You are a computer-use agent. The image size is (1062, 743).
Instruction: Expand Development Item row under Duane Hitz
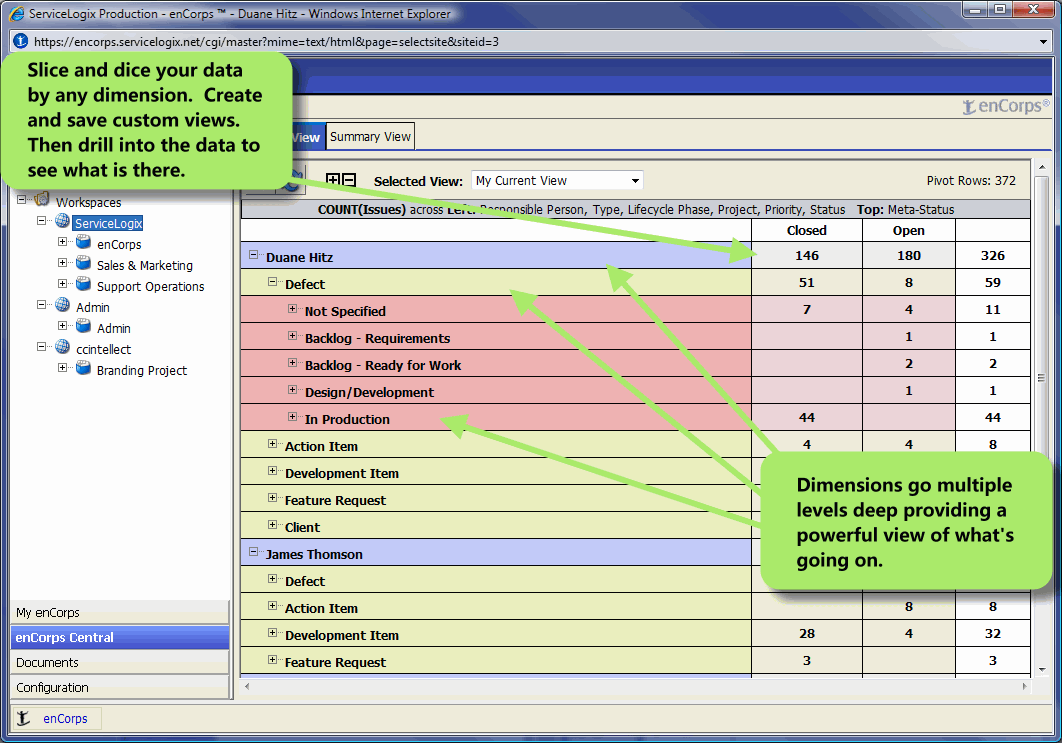click(x=272, y=471)
